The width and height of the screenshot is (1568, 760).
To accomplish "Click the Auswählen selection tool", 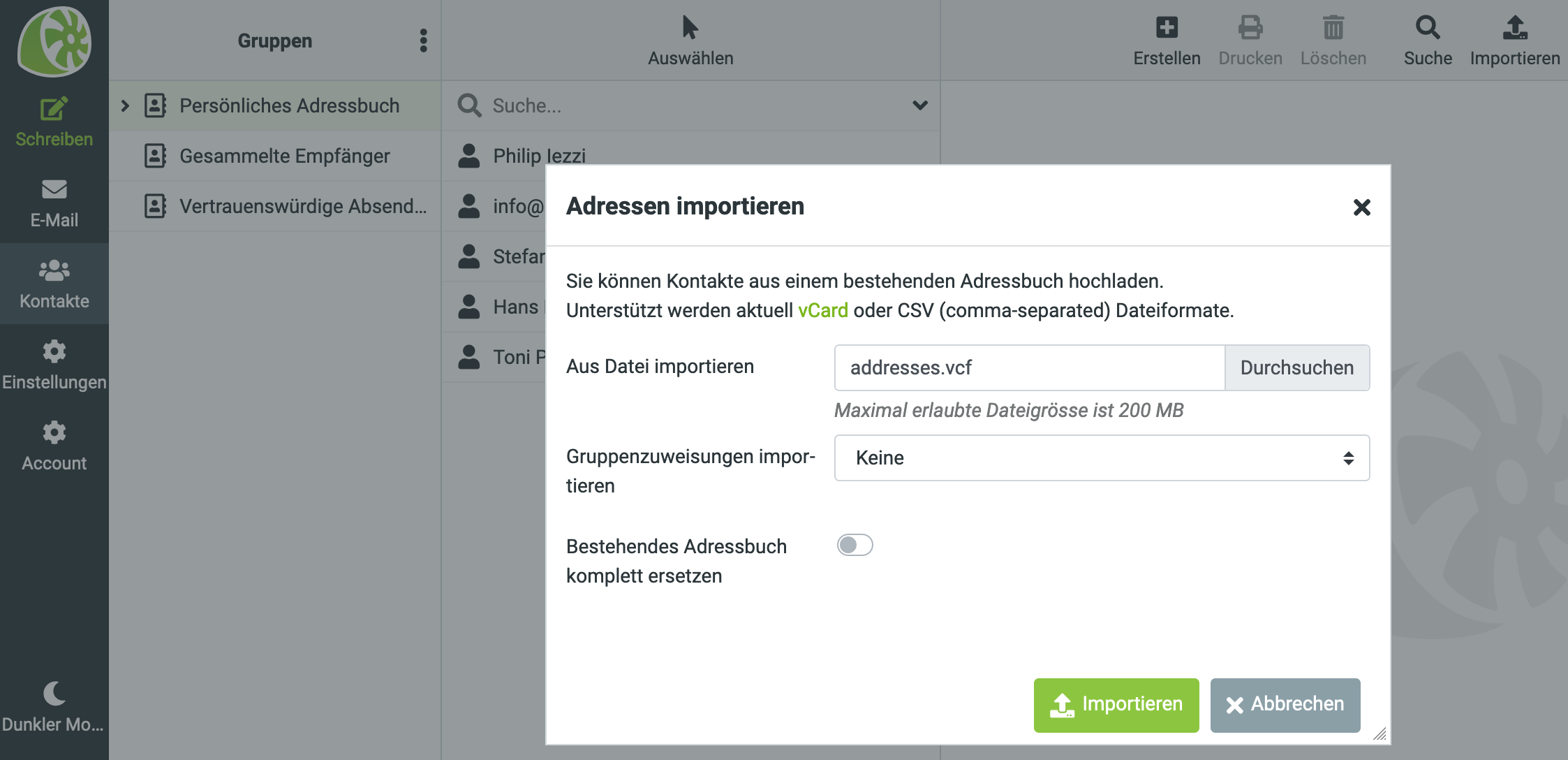I will click(x=690, y=41).
